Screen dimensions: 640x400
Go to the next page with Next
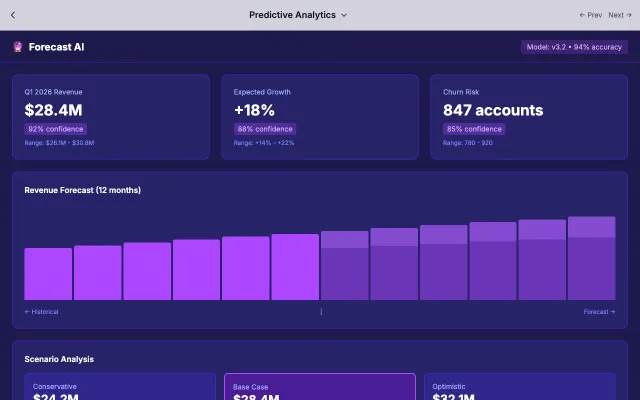[x=620, y=15]
